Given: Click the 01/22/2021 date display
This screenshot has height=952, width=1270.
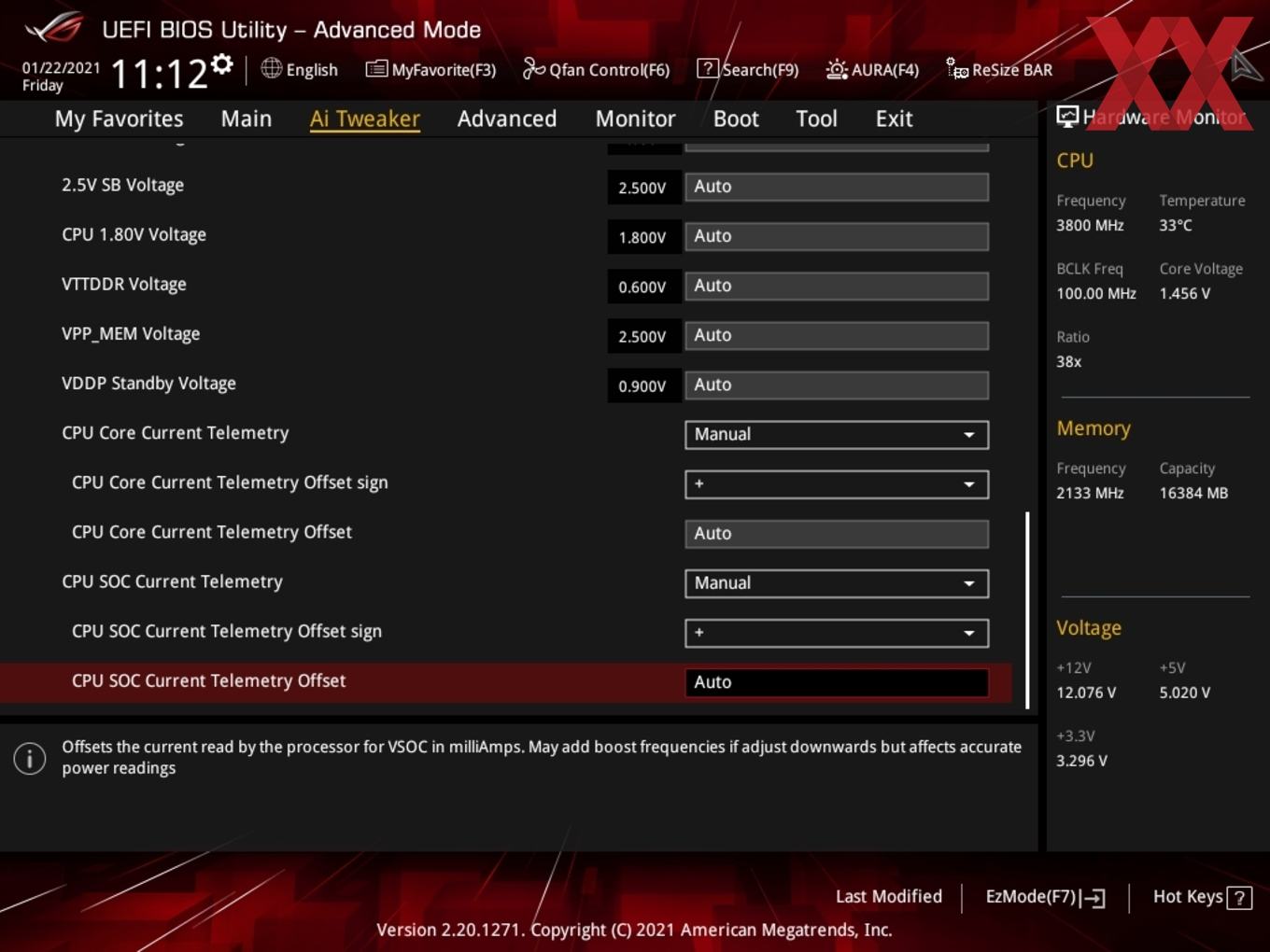Looking at the screenshot, I should [x=61, y=67].
